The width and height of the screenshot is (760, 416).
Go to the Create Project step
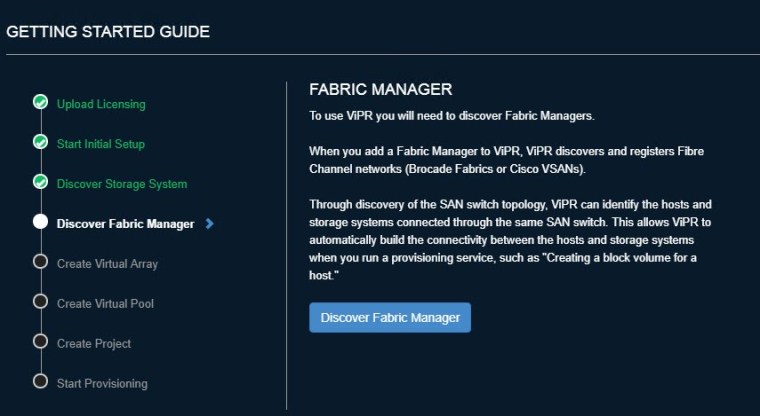tap(94, 344)
